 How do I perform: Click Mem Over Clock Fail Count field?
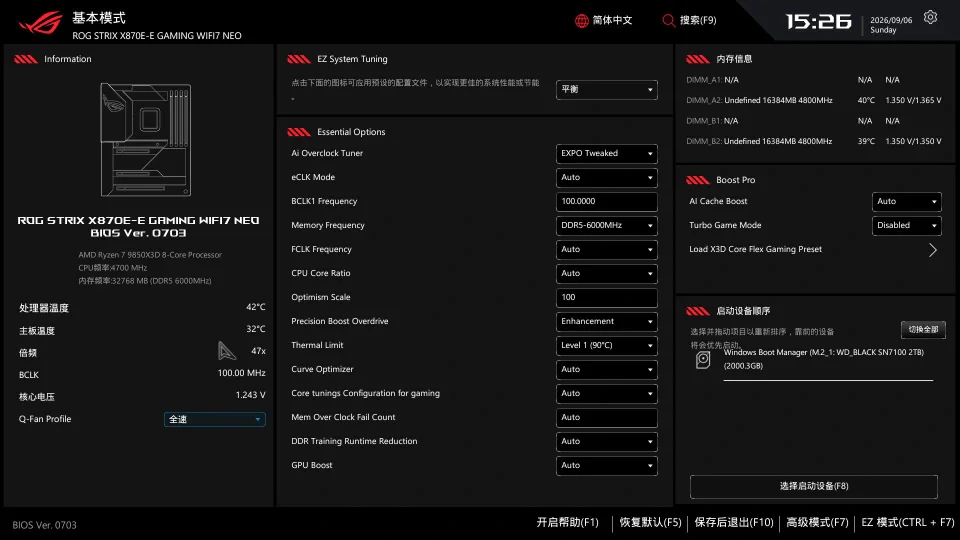(x=607, y=418)
